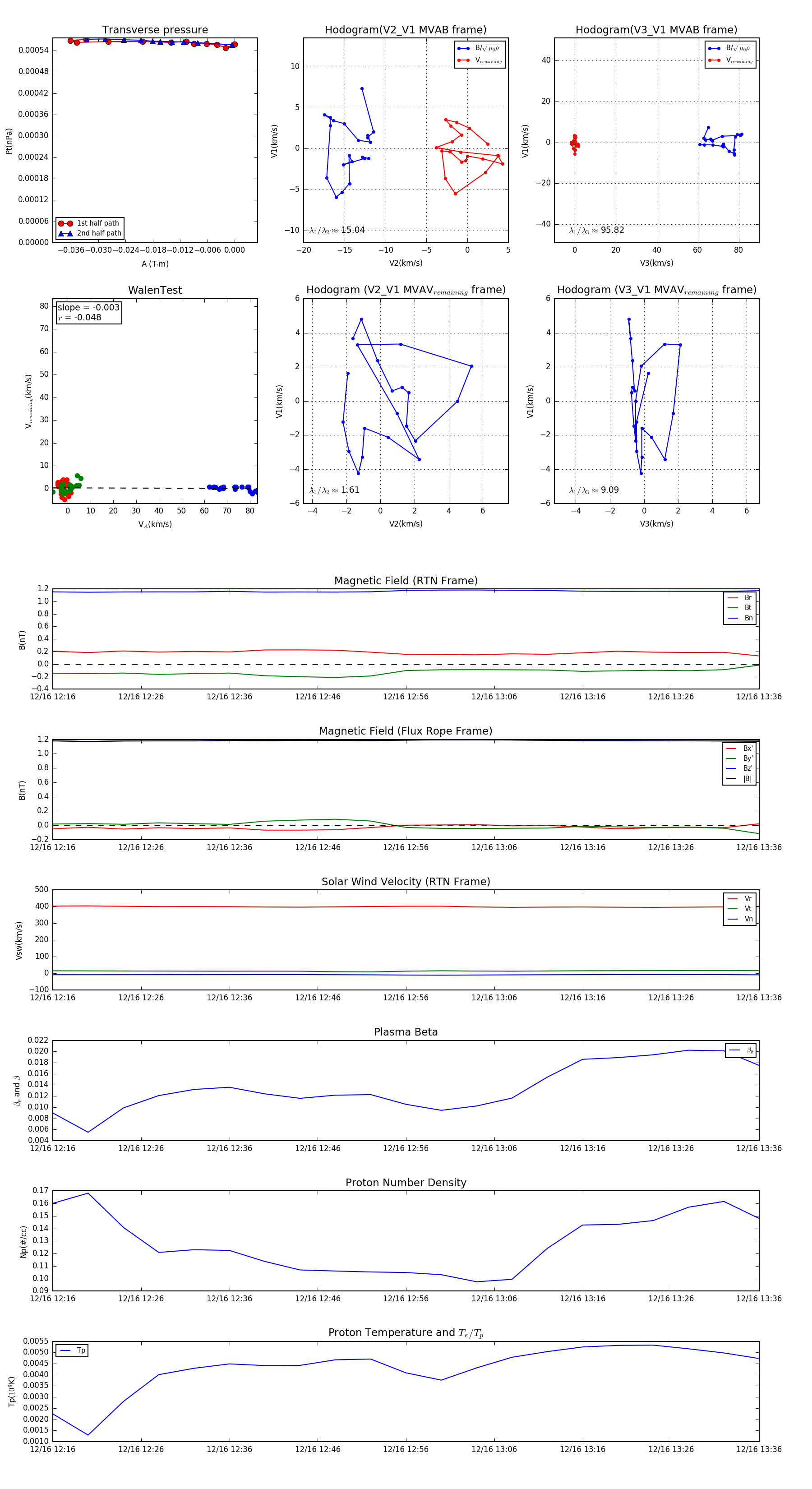Viewport: 812px width, 1489px height.
Task: Click the "Vt" legend entry
Action: [x=740, y=909]
